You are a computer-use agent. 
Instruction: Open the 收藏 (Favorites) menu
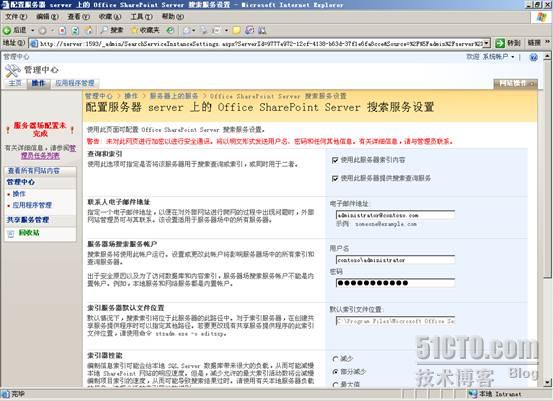coord(110,17)
